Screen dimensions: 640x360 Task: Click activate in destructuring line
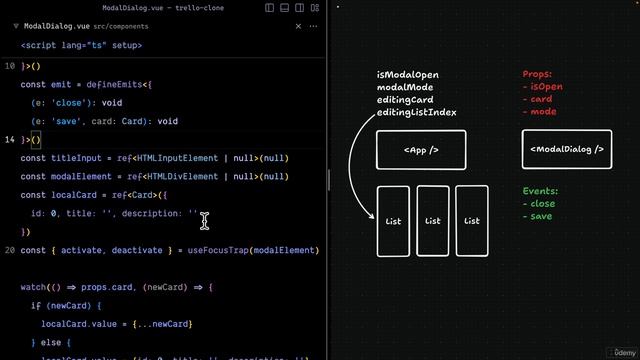(x=81, y=250)
